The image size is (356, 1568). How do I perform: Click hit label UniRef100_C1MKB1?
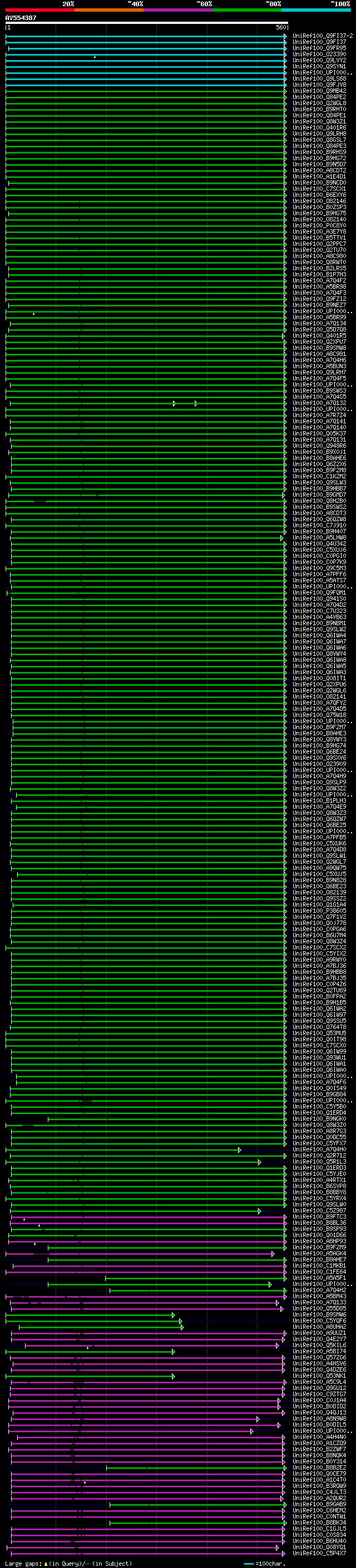click(319, 1265)
